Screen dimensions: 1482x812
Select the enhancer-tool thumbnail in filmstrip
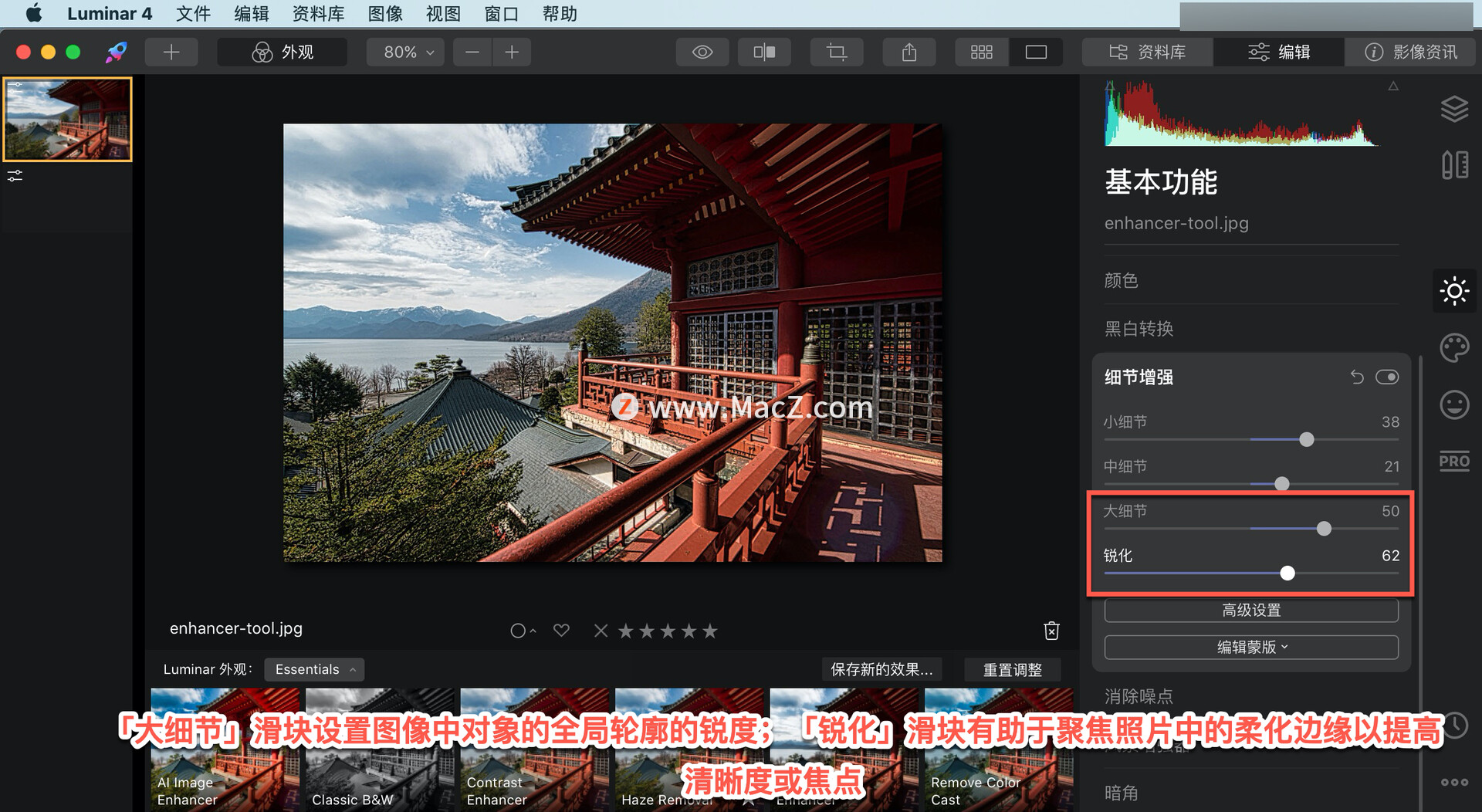pos(68,119)
